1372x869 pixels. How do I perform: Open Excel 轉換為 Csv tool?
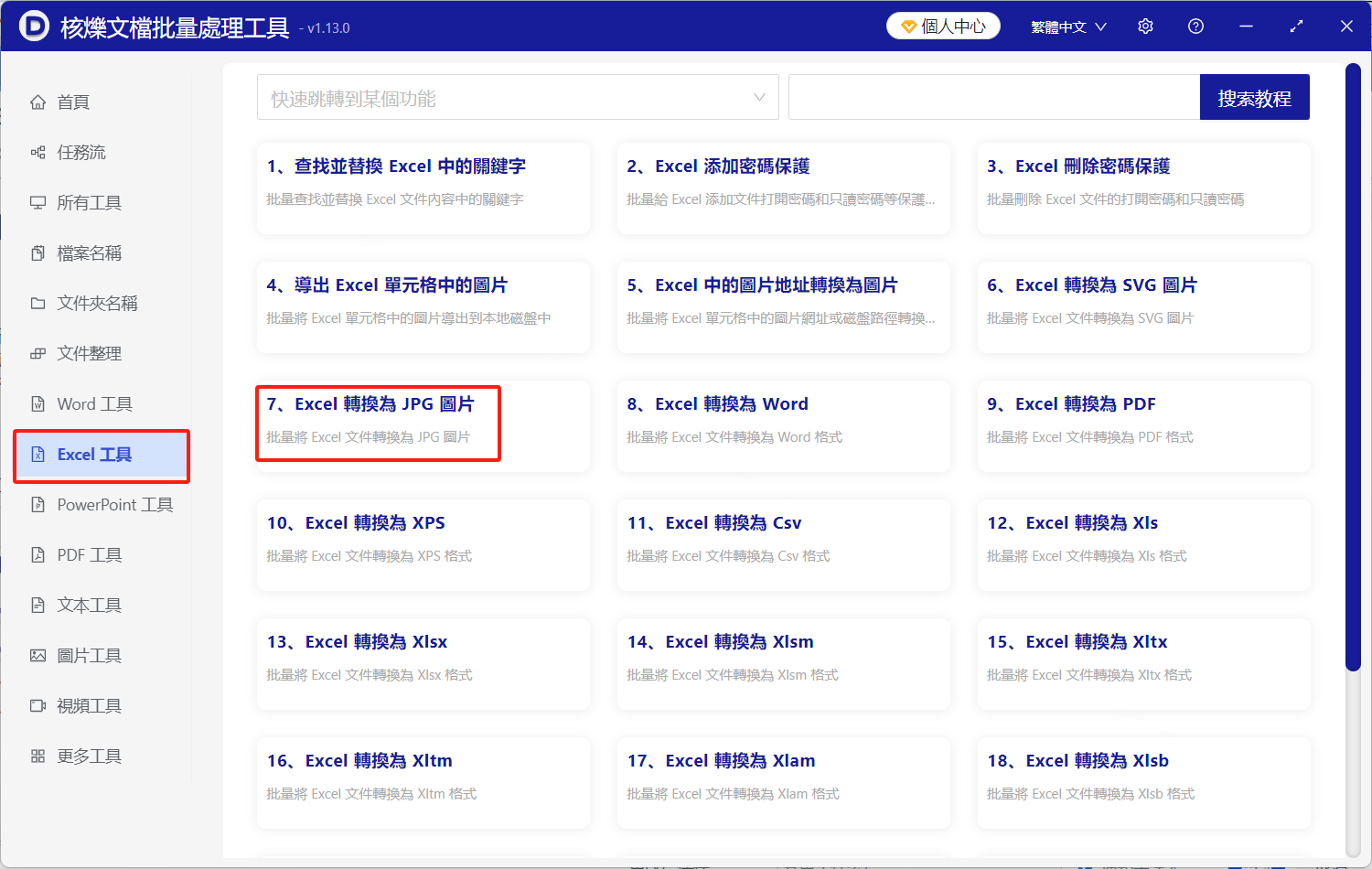[x=784, y=545]
